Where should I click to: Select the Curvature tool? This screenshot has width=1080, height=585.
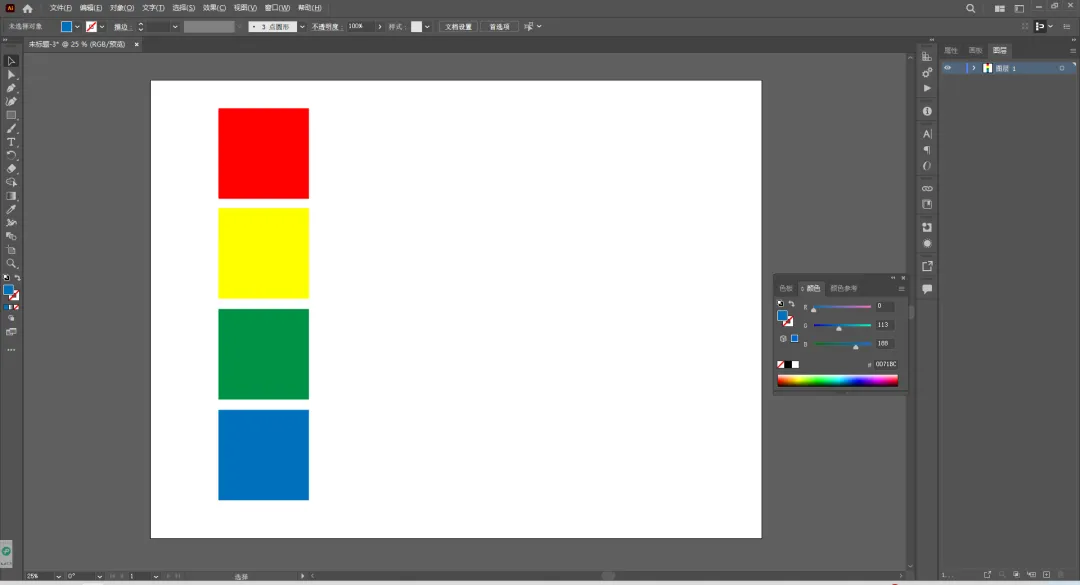click(11, 101)
